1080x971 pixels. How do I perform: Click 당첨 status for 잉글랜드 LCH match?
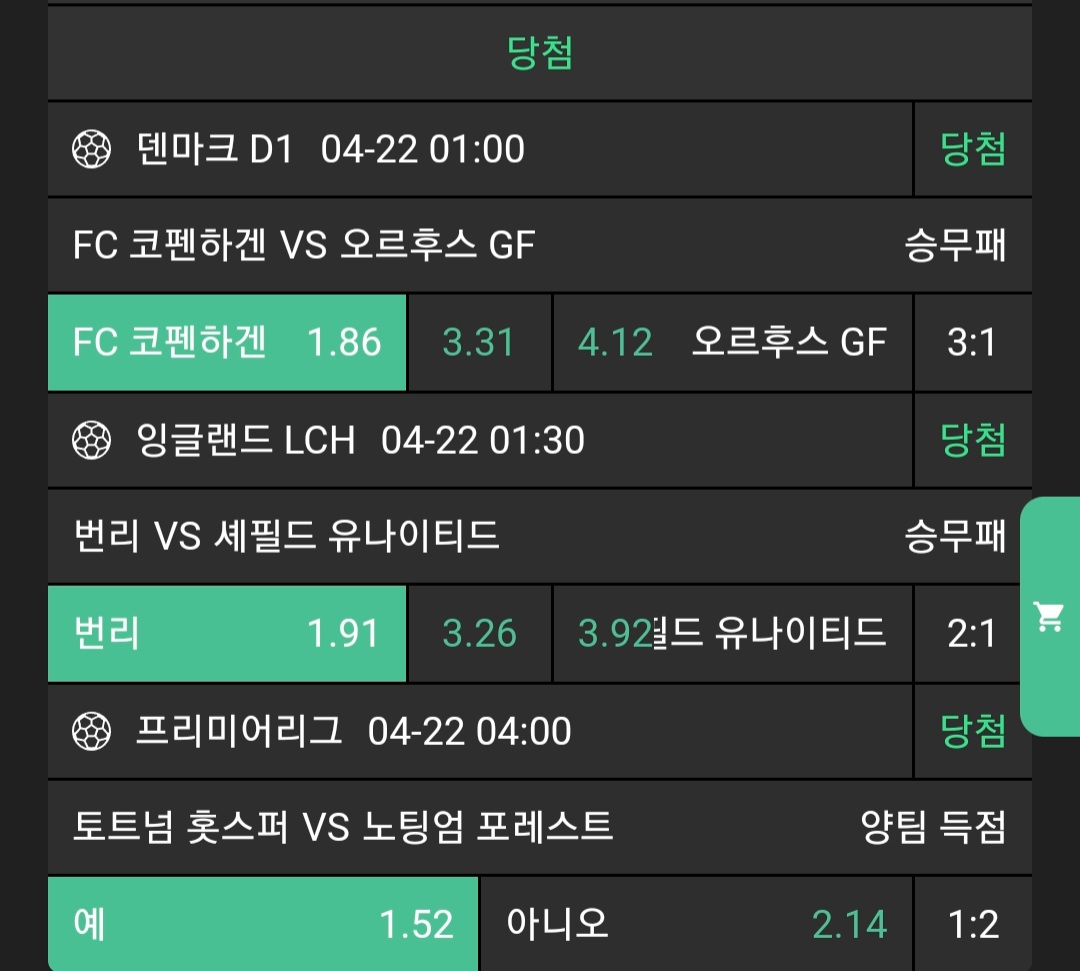pos(972,440)
